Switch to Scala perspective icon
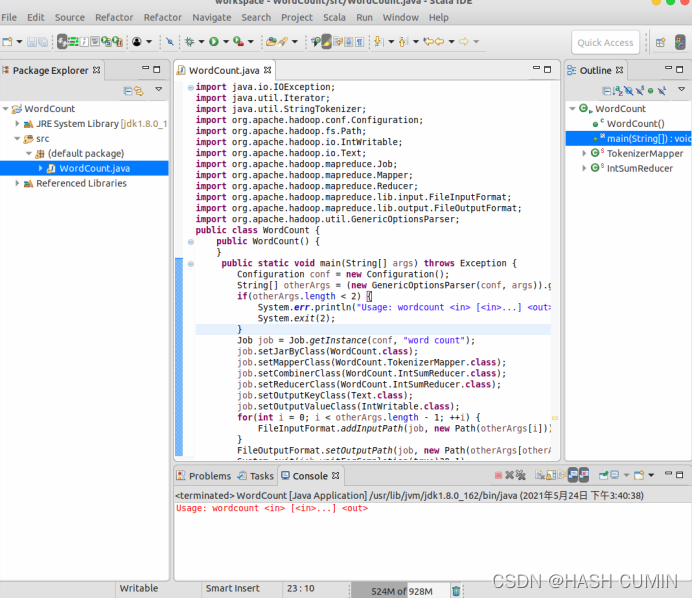 point(680,42)
